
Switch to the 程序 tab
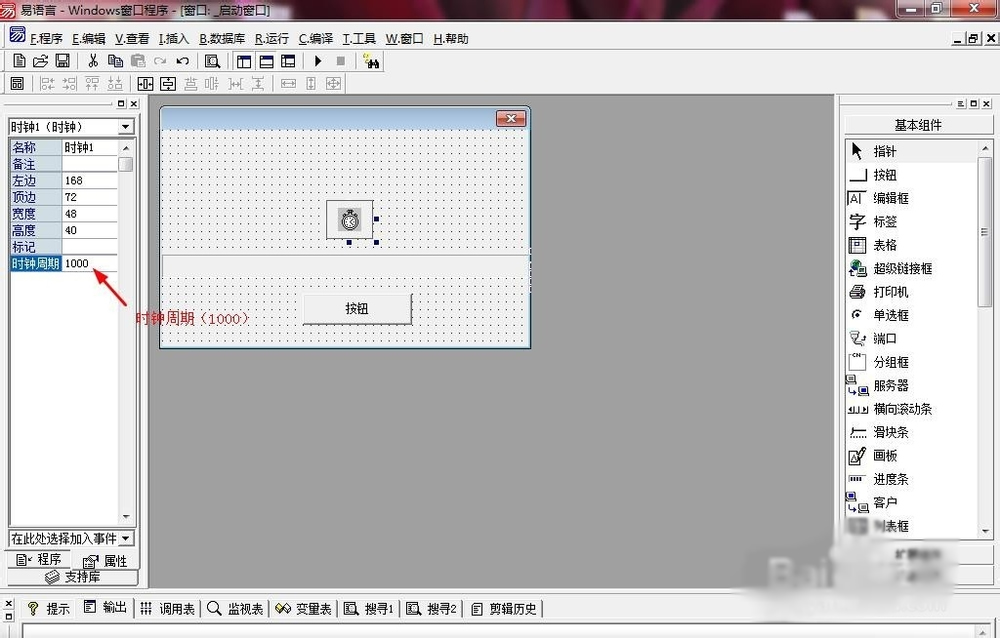39,560
